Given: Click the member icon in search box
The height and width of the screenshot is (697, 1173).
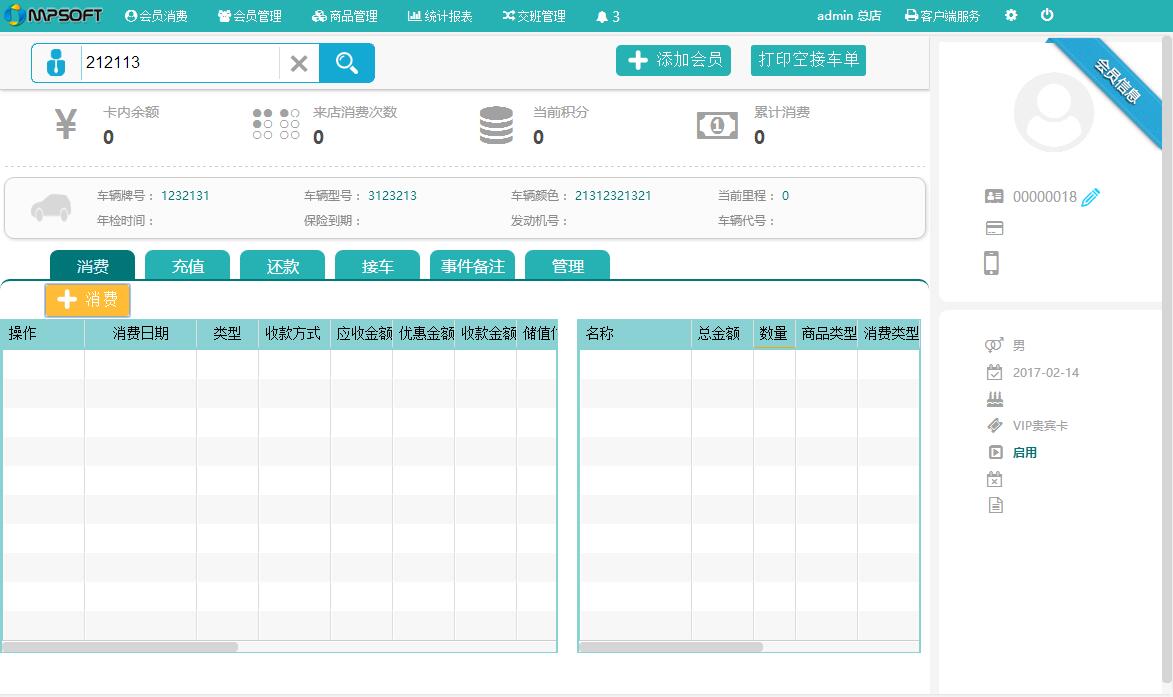Looking at the screenshot, I should click(55, 63).
